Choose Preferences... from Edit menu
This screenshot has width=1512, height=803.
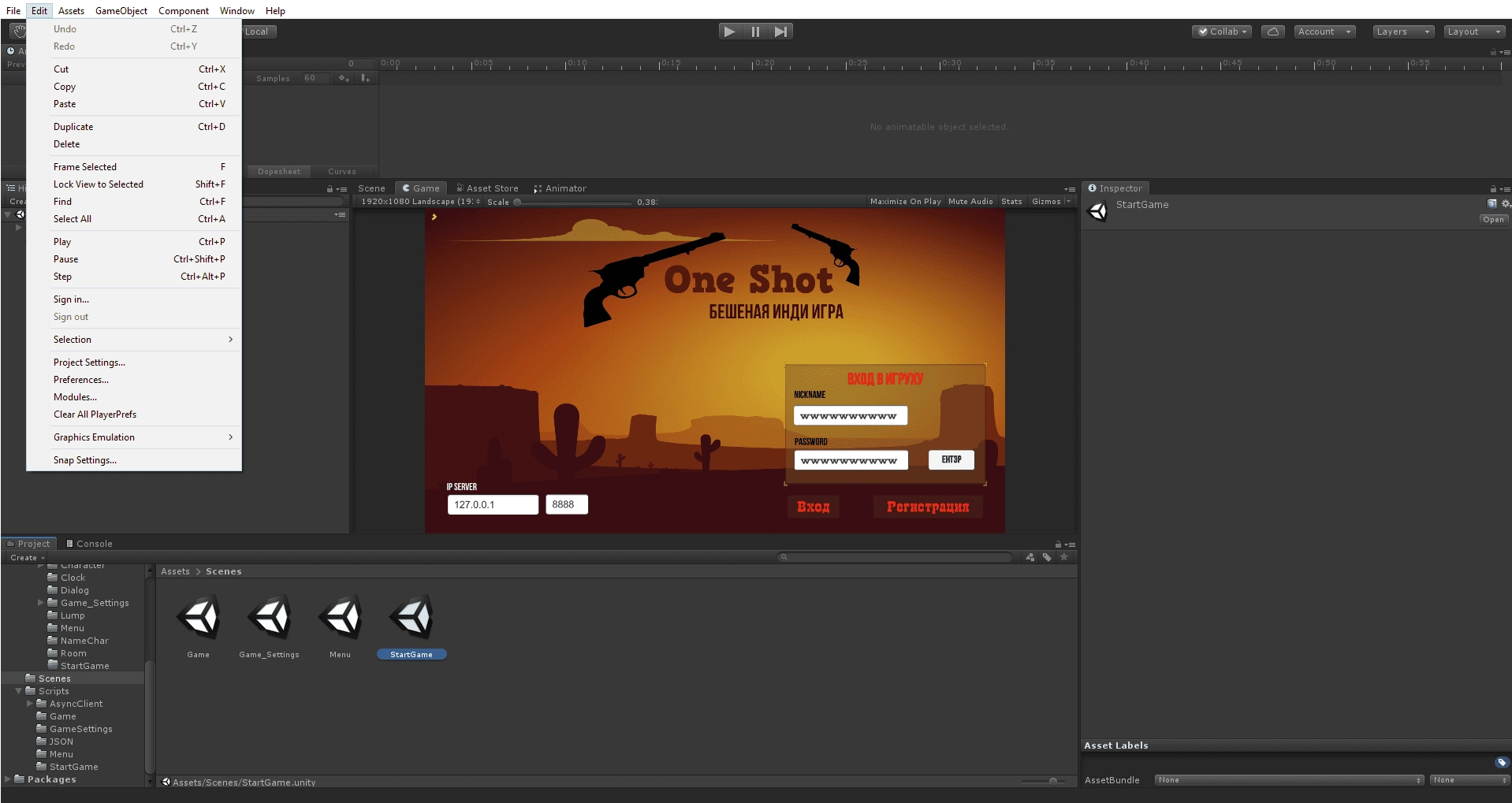pos(134,380)
